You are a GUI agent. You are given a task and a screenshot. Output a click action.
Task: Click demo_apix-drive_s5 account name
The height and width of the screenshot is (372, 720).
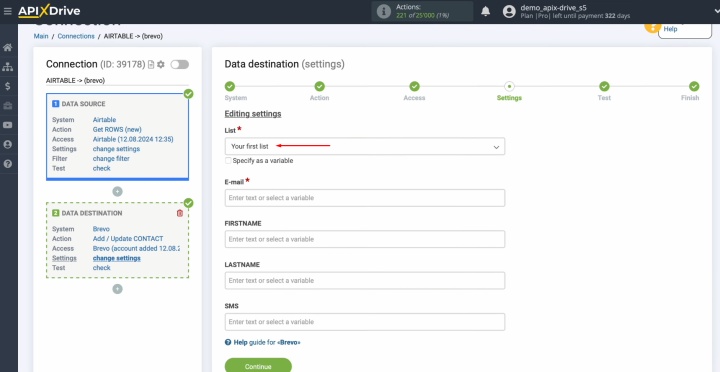553,8
